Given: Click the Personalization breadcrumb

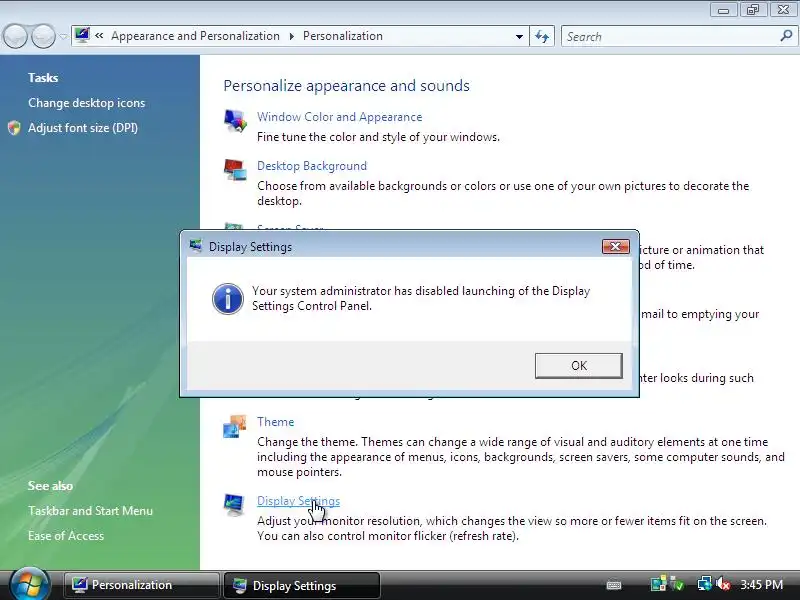Looking at the screenshot, I should click(x=343, y=36).
